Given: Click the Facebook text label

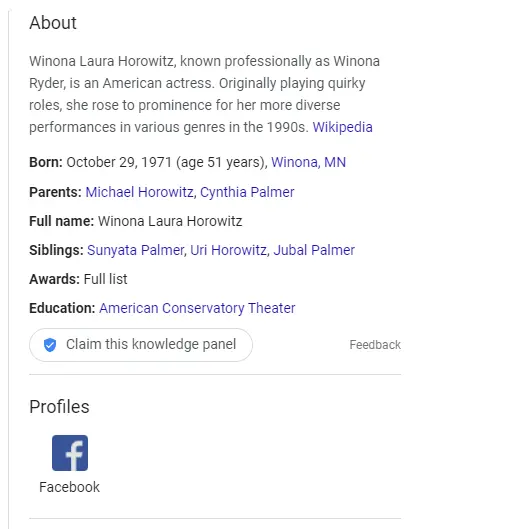Looking at the screenshot, I should tap(70, 487).
